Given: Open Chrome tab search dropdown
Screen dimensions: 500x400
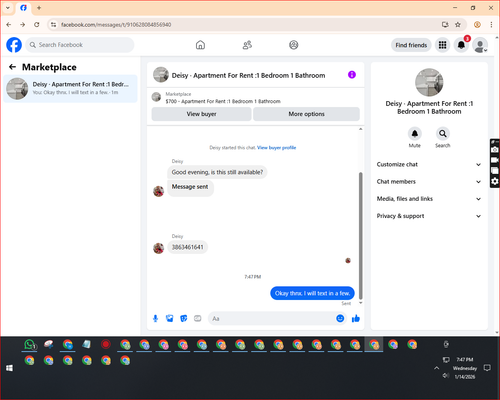Looking at the screenshot, I should coord(8,8).
